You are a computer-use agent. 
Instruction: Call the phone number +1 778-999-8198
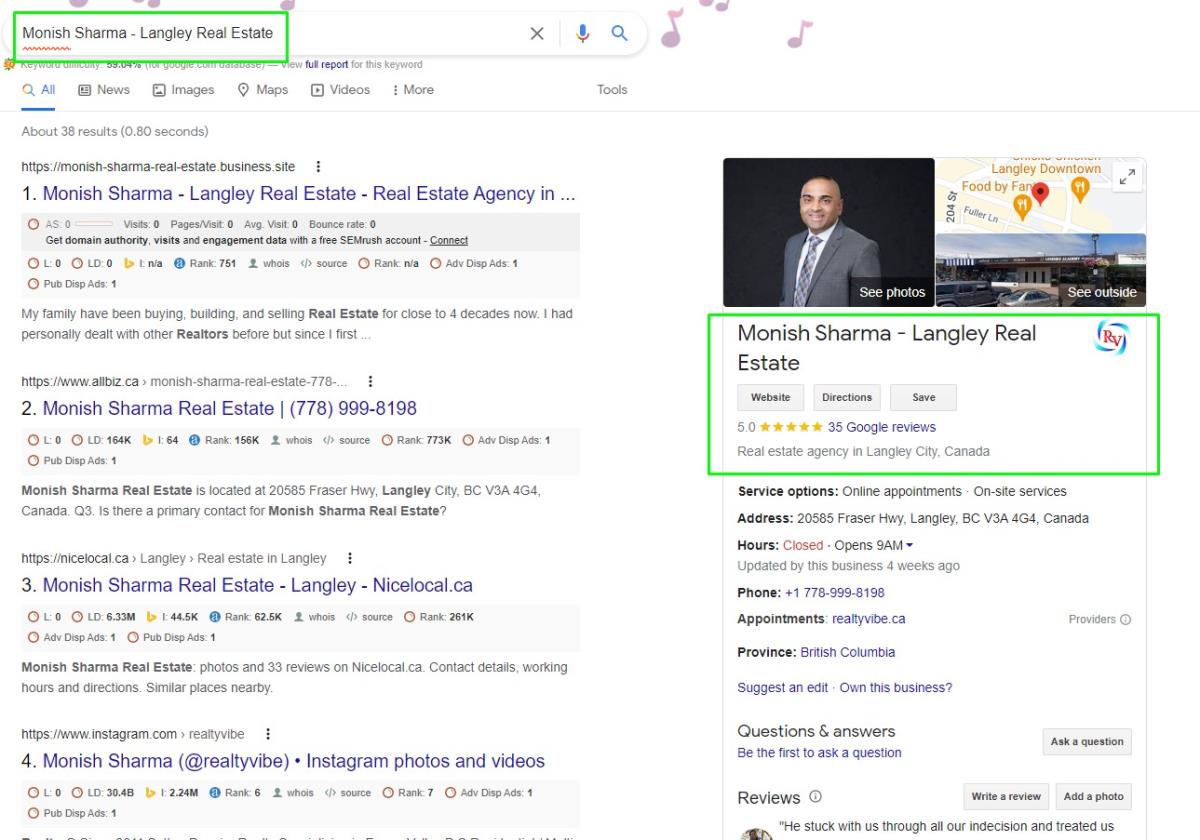point(835,593)
